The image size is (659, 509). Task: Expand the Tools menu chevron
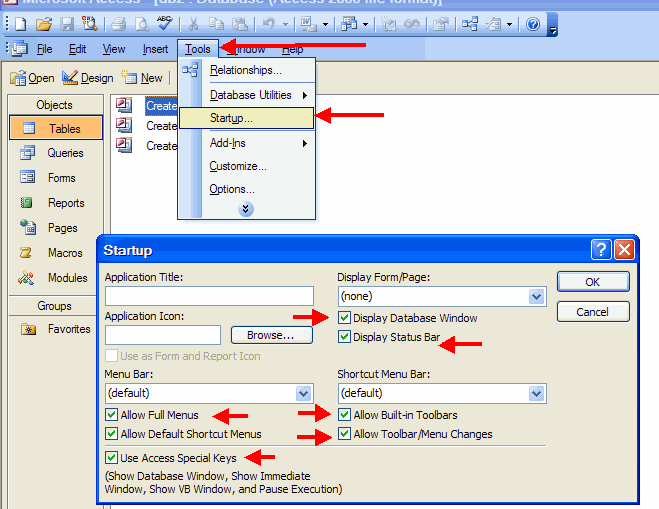tap(246, 209)
